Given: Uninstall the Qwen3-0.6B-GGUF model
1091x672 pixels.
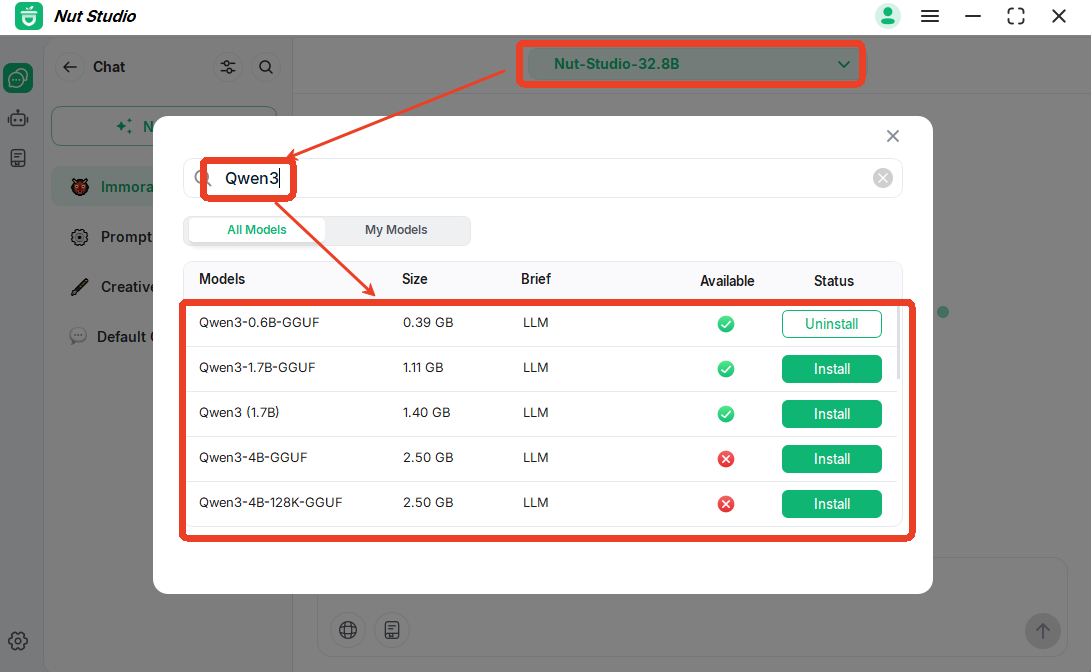Looking at the screenshot, I should pos(831,324).
